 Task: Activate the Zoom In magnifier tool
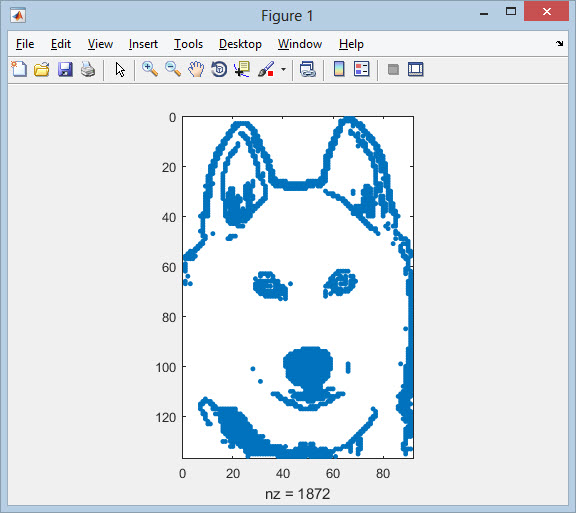pos(150,69)
